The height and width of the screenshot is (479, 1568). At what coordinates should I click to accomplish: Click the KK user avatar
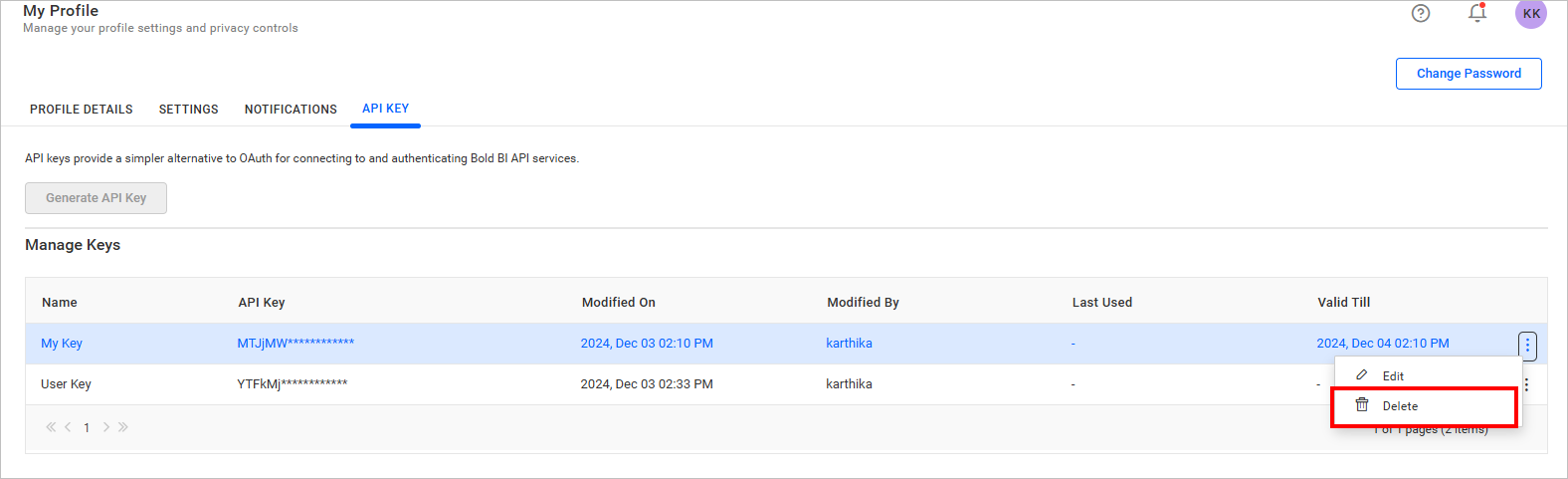1531,14
